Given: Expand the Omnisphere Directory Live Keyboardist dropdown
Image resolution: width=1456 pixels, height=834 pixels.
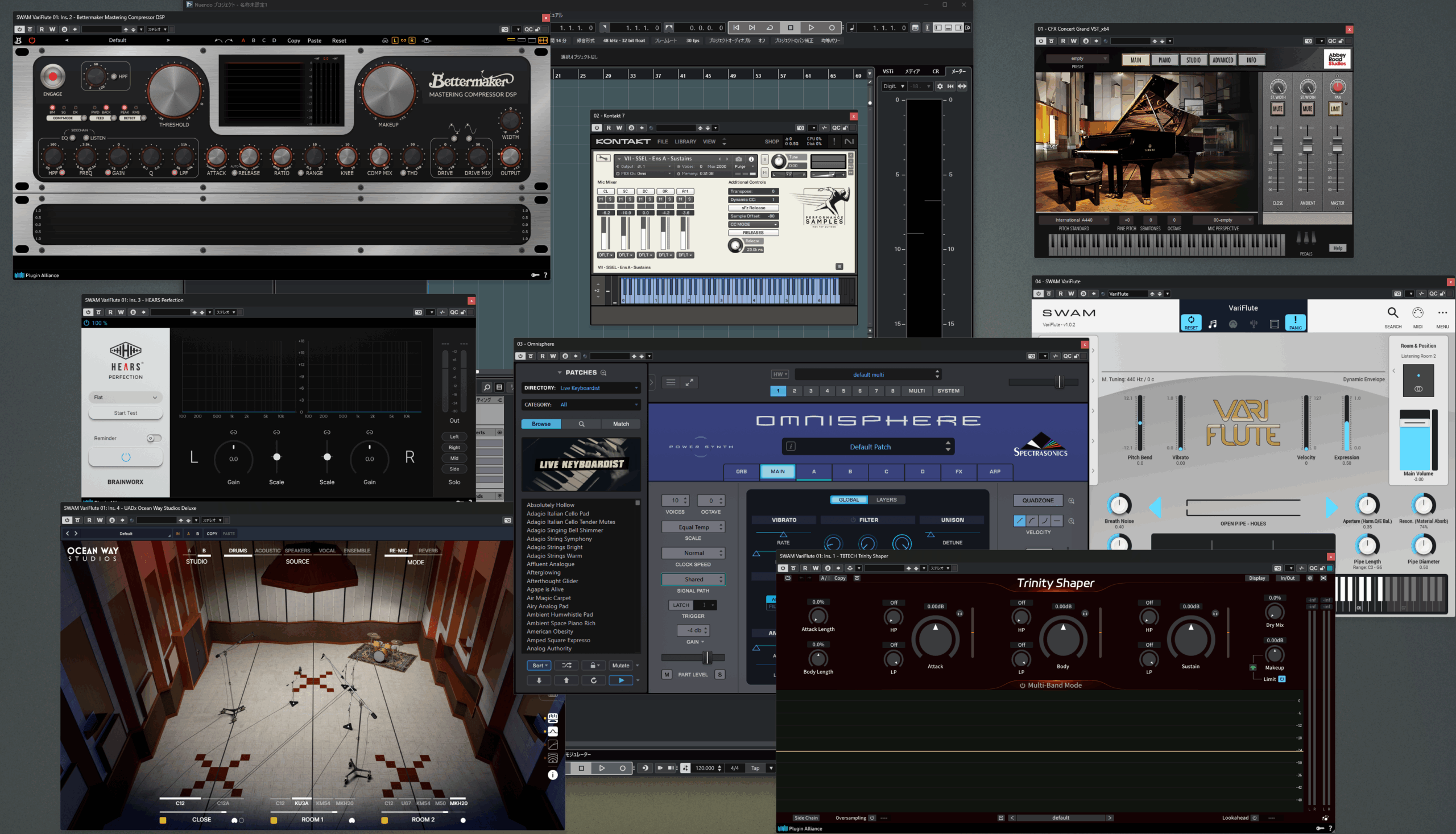Looking at the screenshot, I should click(x=598, y=388).
